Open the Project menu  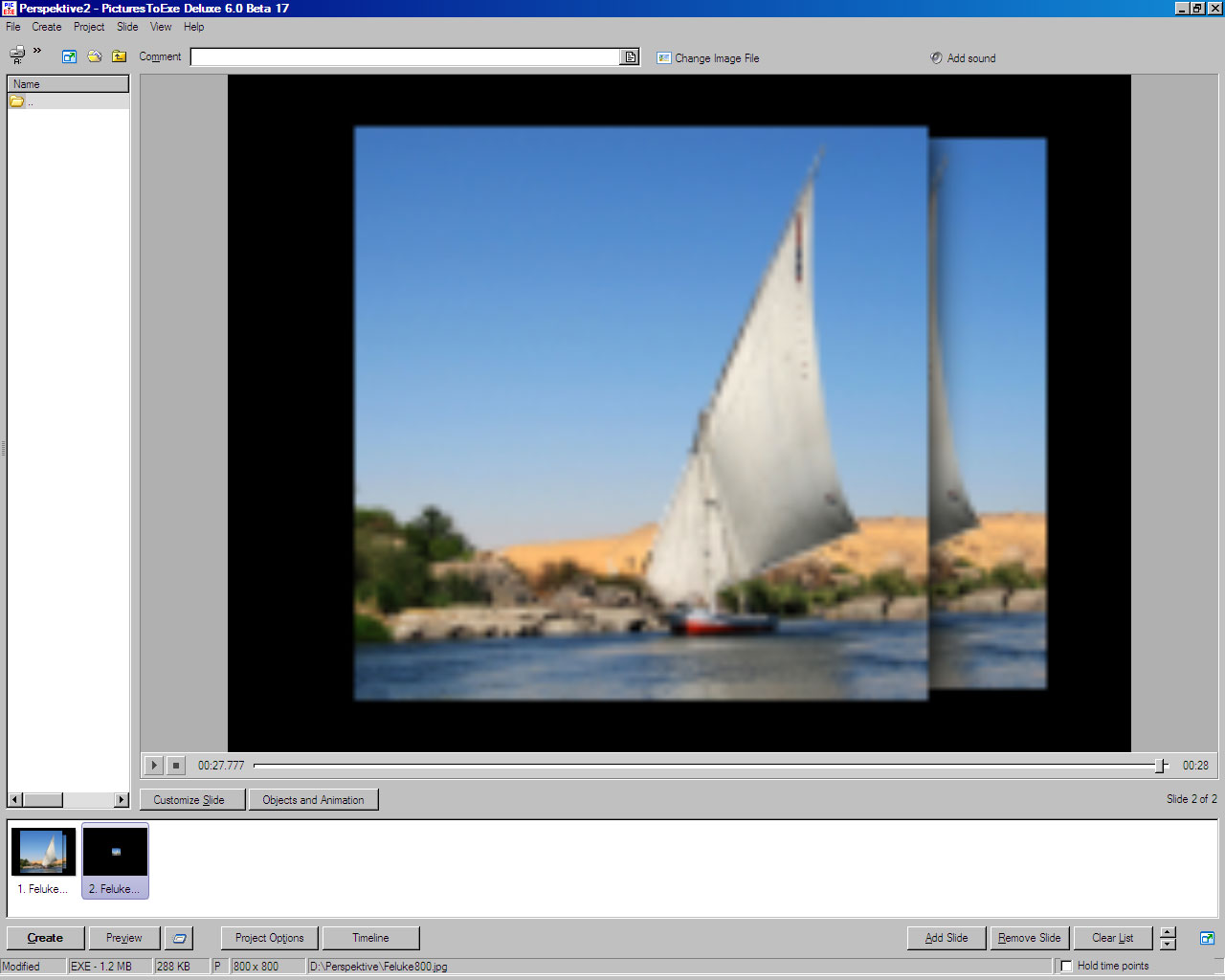tap(89, 27)
